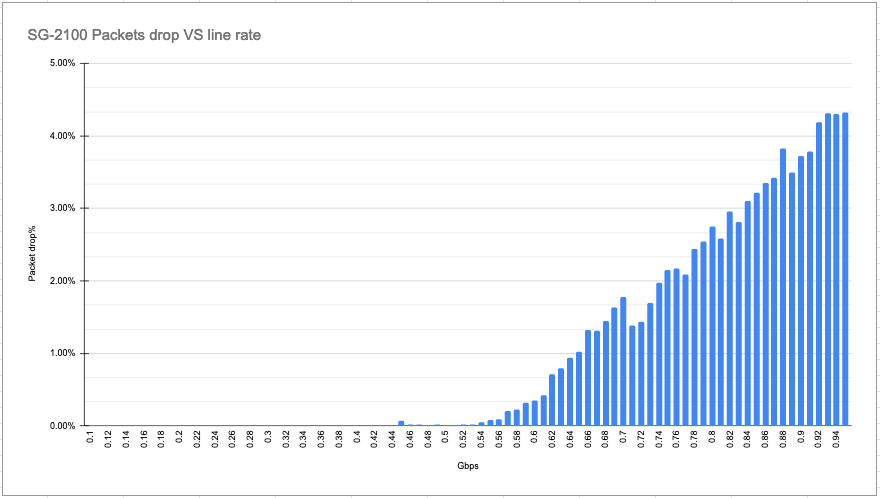Screen dimensions: 880x498
Task: Select the blue bar above 0.78
Action: 694,337
